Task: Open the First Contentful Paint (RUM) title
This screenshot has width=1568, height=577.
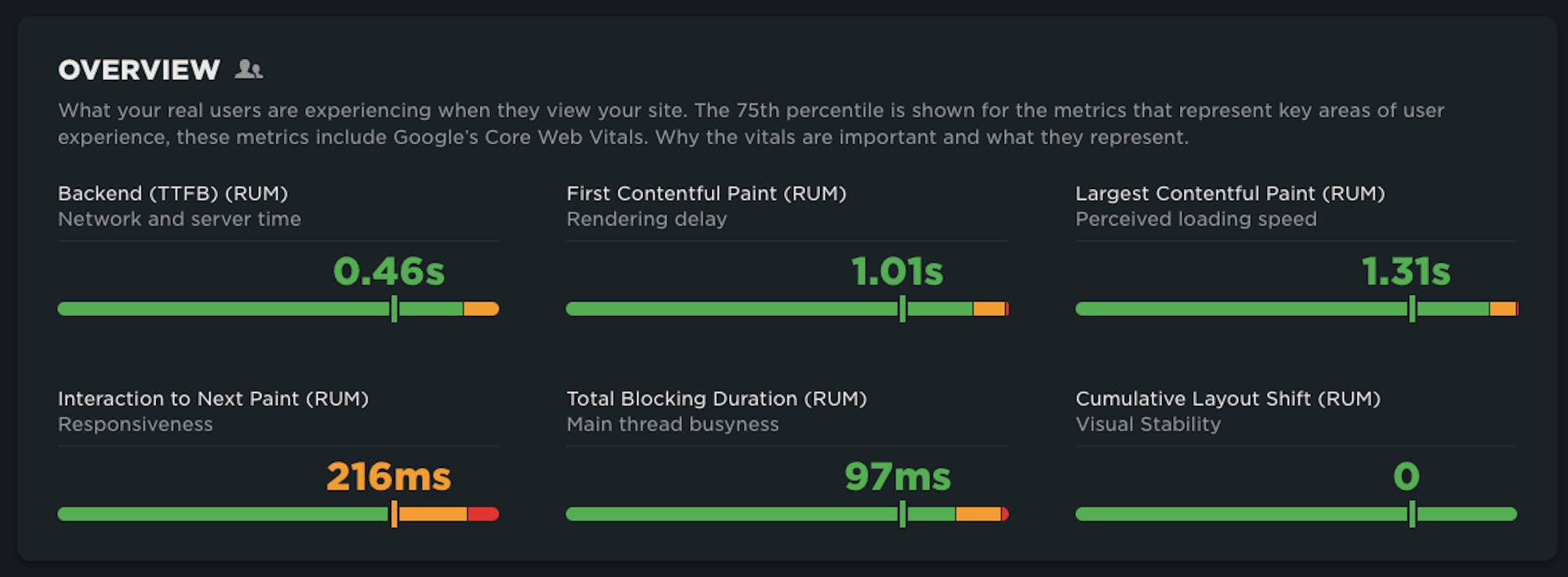Action: tap(706, 194)
